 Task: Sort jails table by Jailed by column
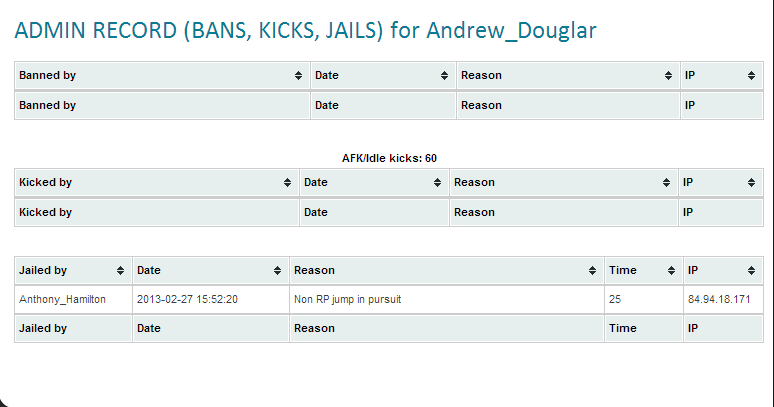(72, 271)
